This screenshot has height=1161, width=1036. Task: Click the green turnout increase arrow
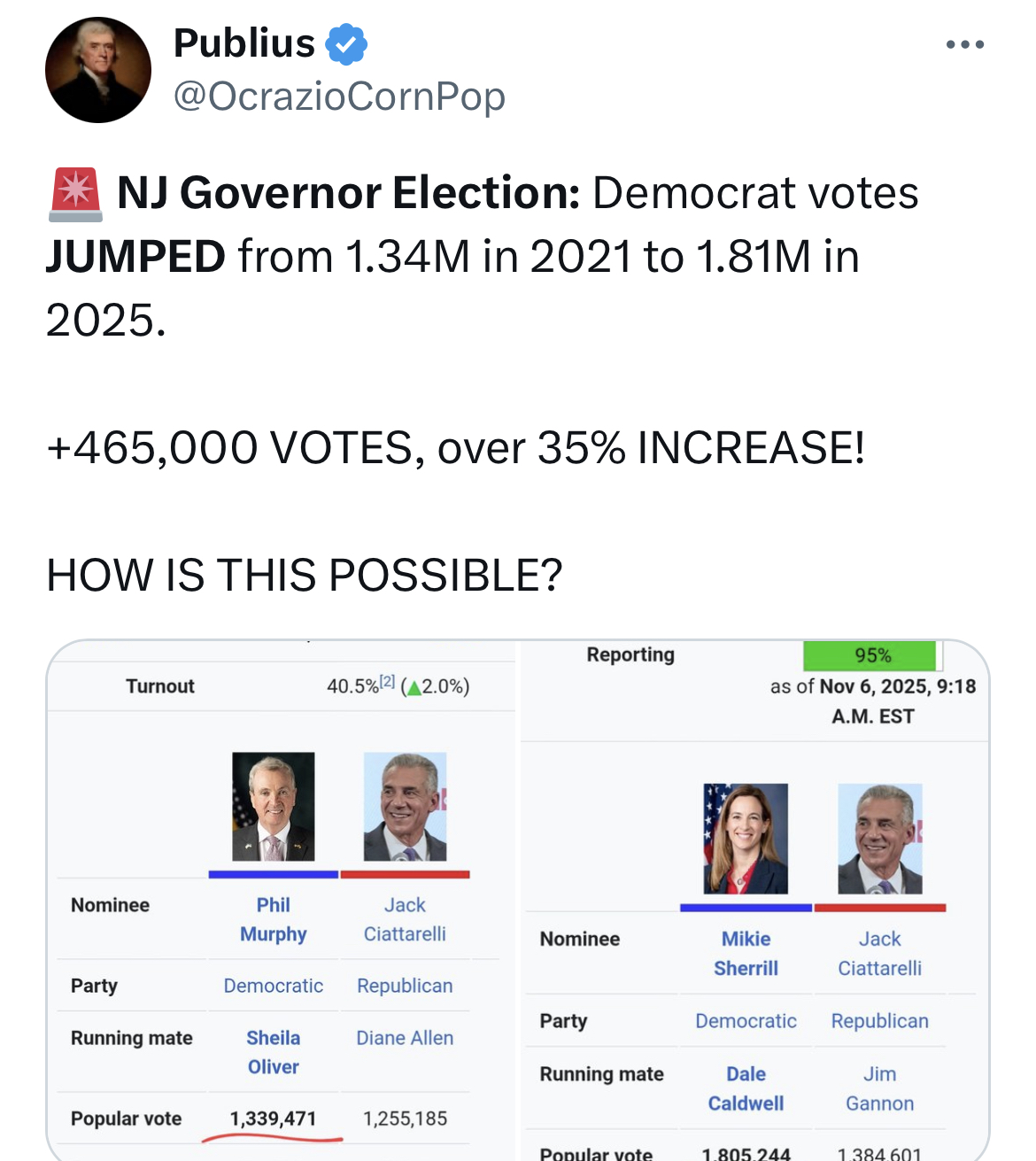pos(413,687)
